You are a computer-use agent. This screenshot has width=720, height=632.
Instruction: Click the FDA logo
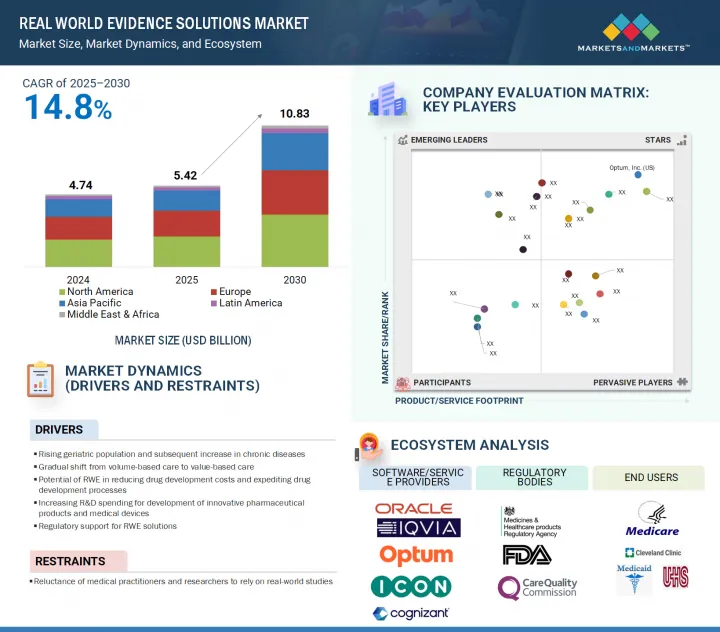[527, 555]
